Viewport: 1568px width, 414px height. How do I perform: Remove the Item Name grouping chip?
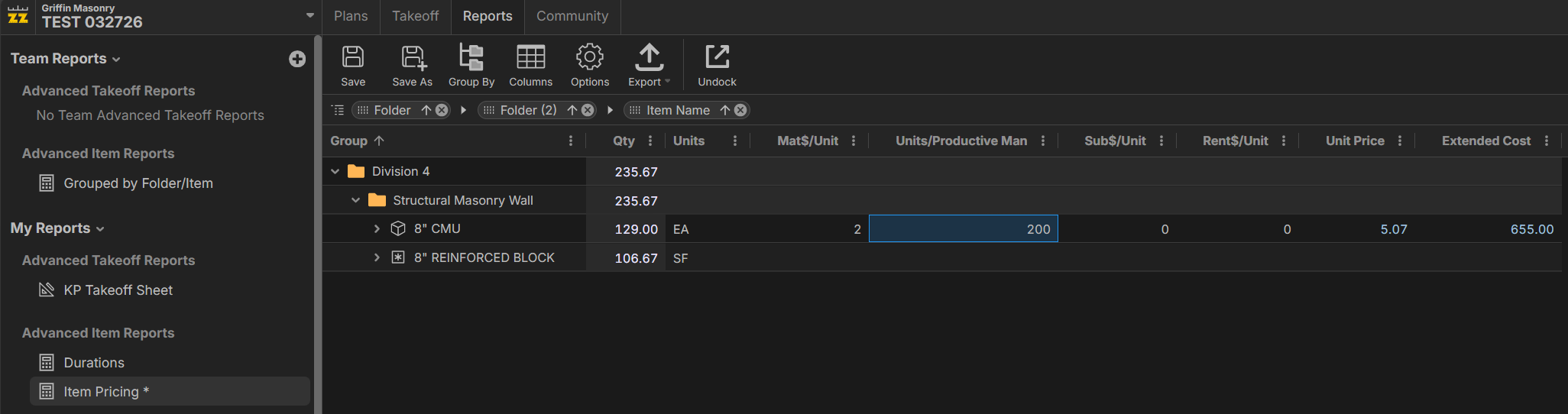tap(740, 110)
